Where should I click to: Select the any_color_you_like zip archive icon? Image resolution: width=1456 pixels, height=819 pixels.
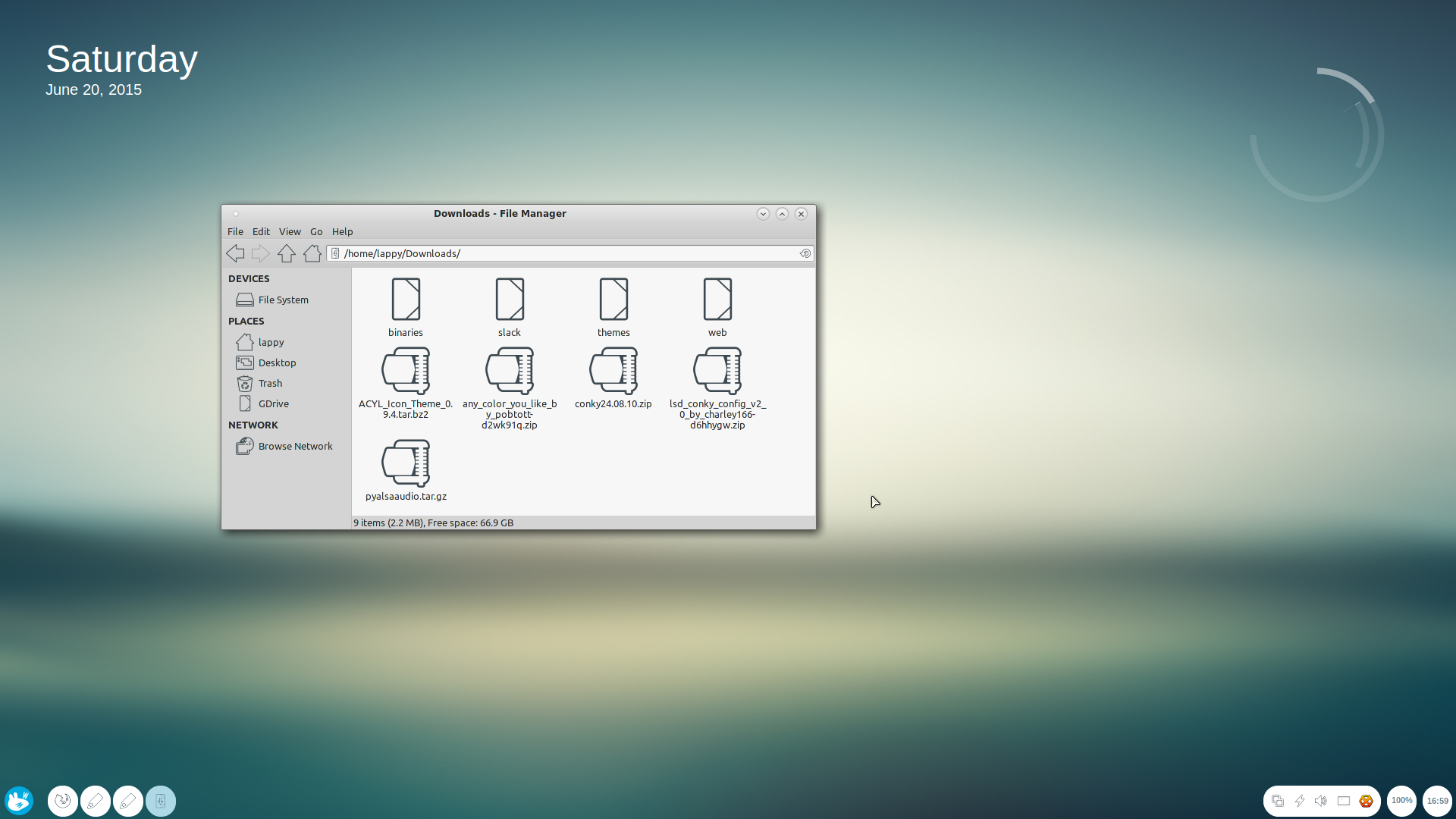pos(510,371)
